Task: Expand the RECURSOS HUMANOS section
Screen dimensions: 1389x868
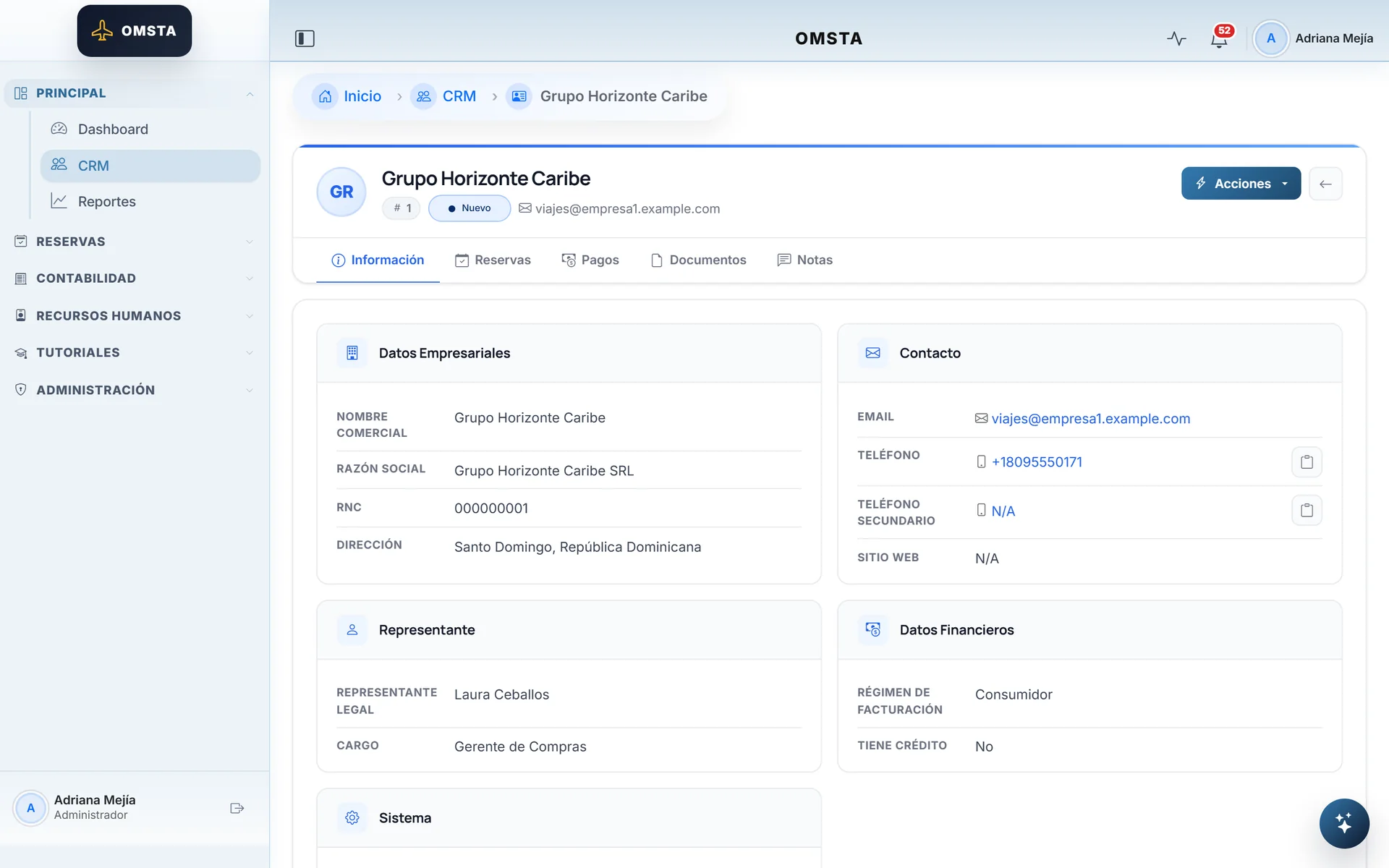Action: 135,316
